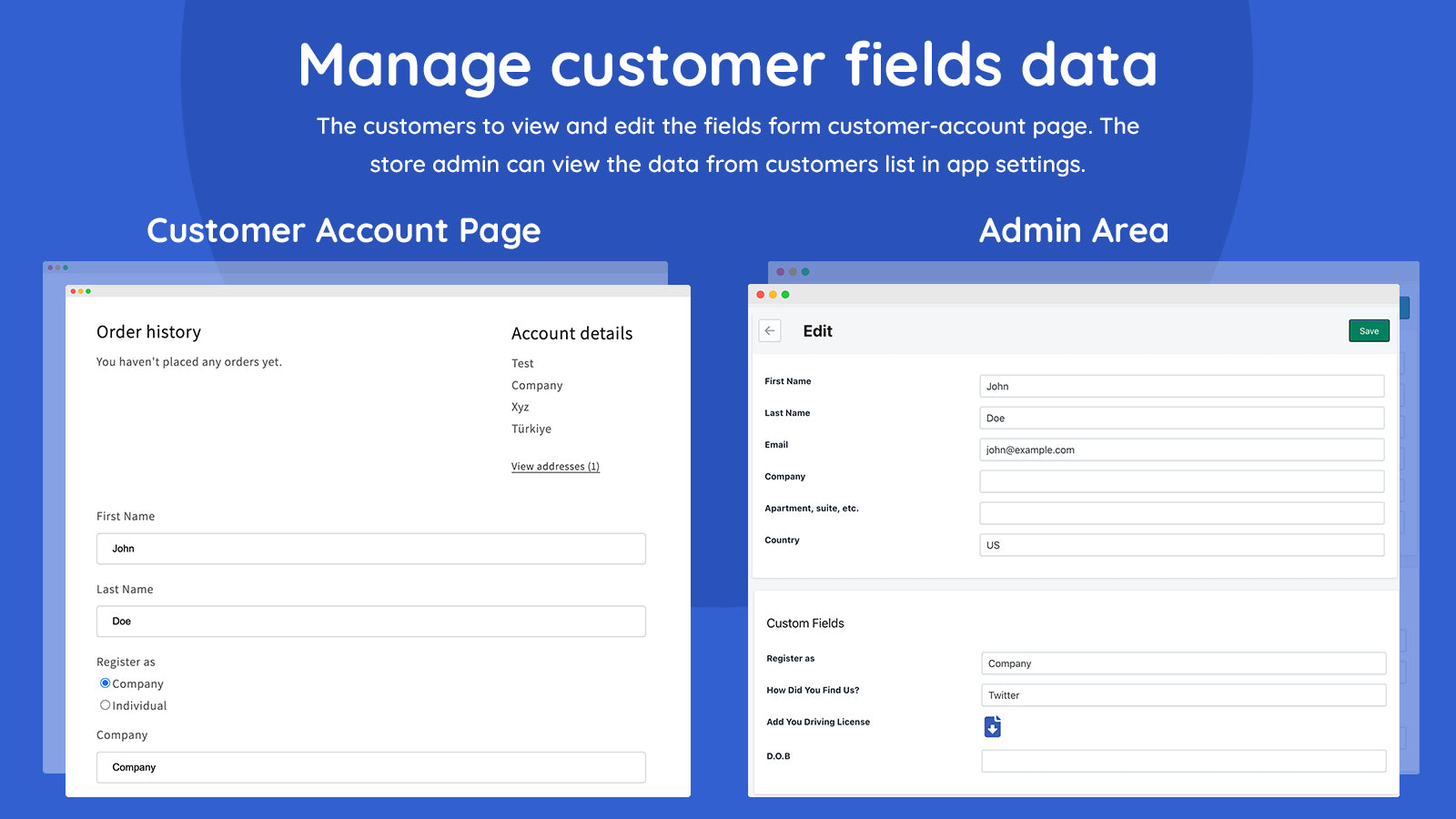This screenshot has height=819, width=1456.
Task: Select the Individual radio button
Action: (105, 705)
